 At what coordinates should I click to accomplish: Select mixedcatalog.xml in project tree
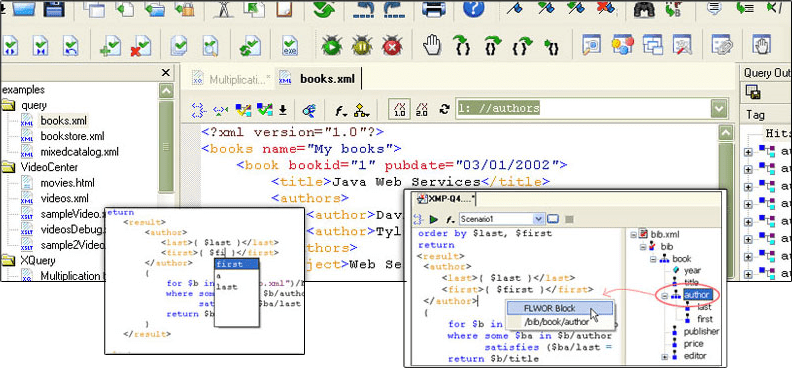tap(80, 152)
